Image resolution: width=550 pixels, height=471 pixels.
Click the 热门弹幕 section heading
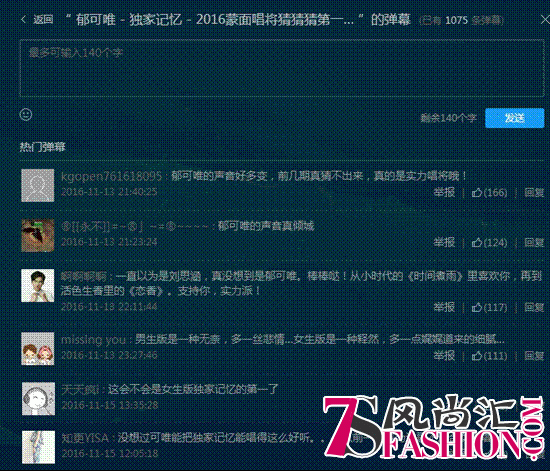[42, 147]
